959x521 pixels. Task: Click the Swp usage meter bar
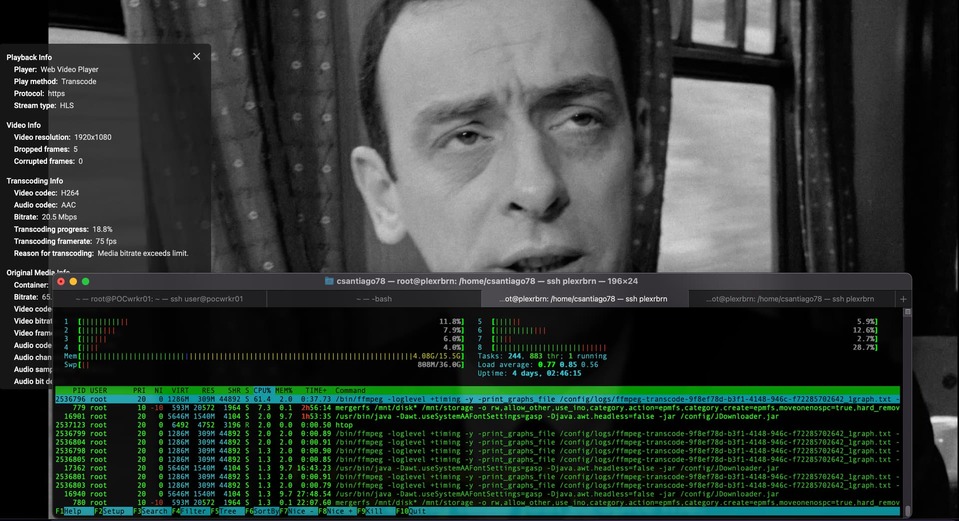pos(264,364)
